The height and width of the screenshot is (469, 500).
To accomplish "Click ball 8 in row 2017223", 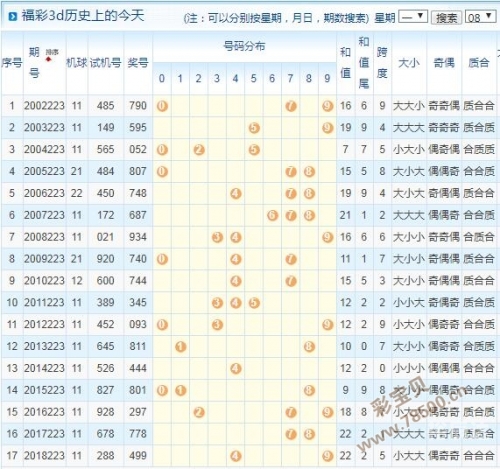I will point(309,434).
